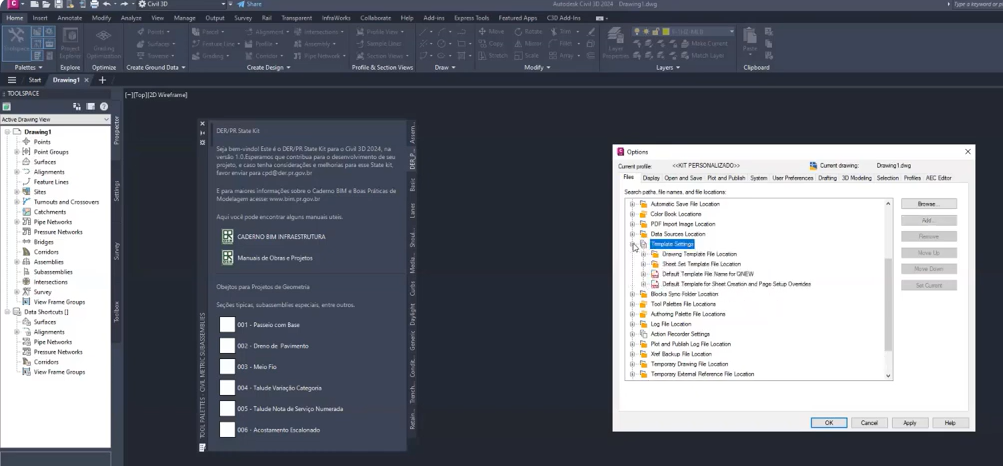The width and height of the screenshot is (1003, 466).
Task: Open Layer Properties manager
Action: point(616,43)
